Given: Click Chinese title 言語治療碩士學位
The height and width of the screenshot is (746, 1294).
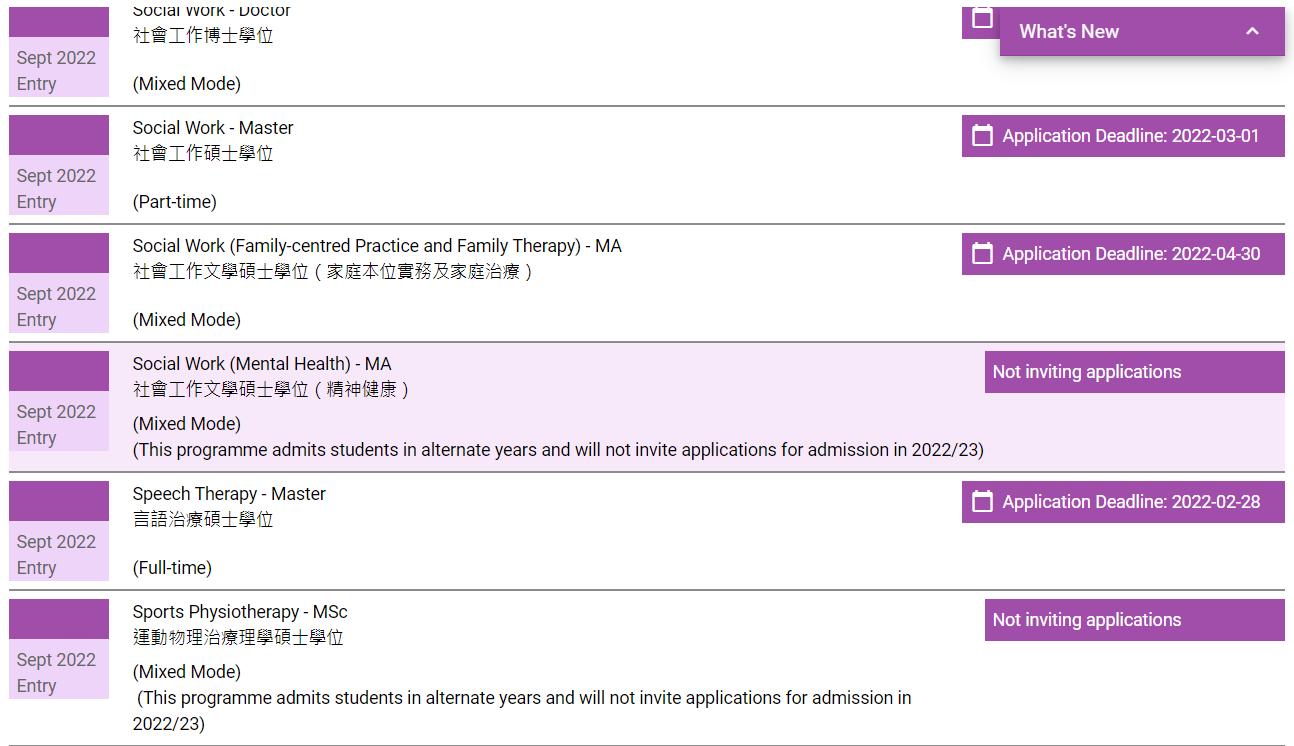Looking at the screenshot, I should [x=203, y=520].
